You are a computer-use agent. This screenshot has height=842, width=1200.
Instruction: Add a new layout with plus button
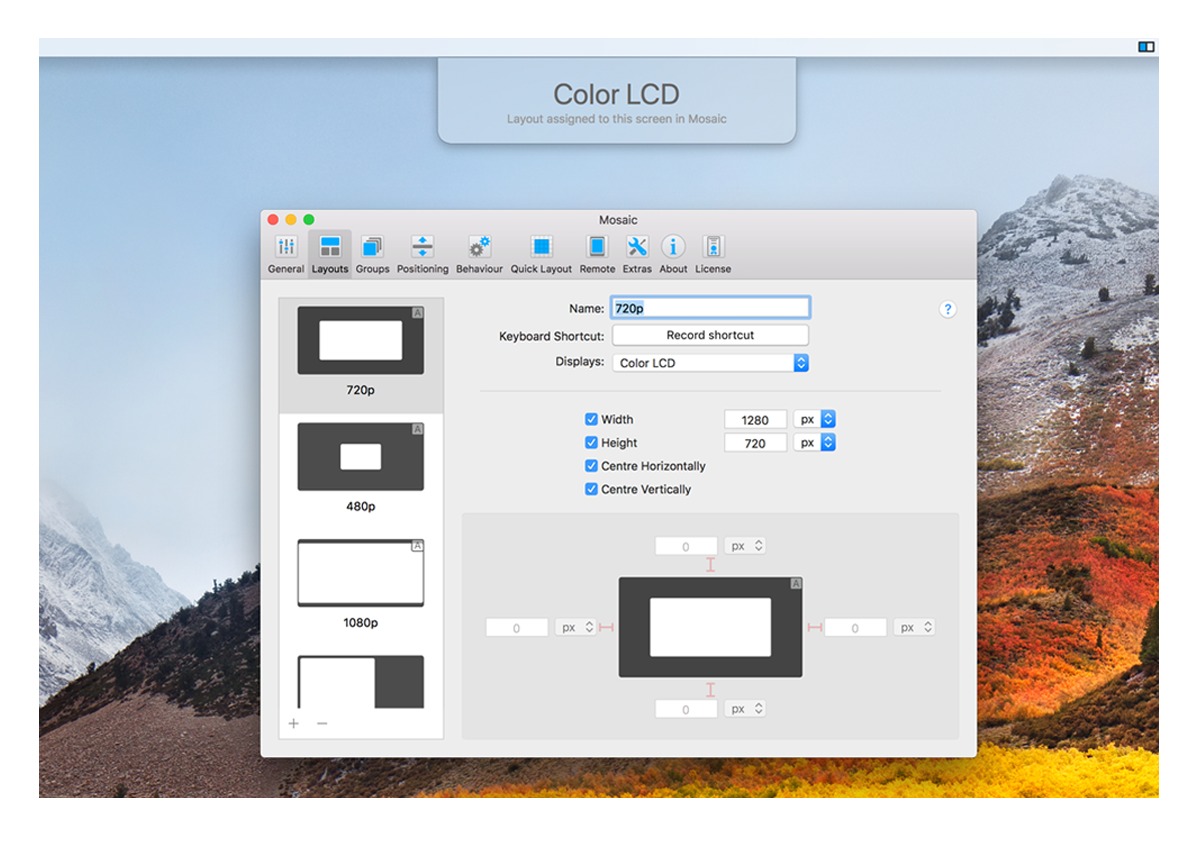[x=294, y=723]
